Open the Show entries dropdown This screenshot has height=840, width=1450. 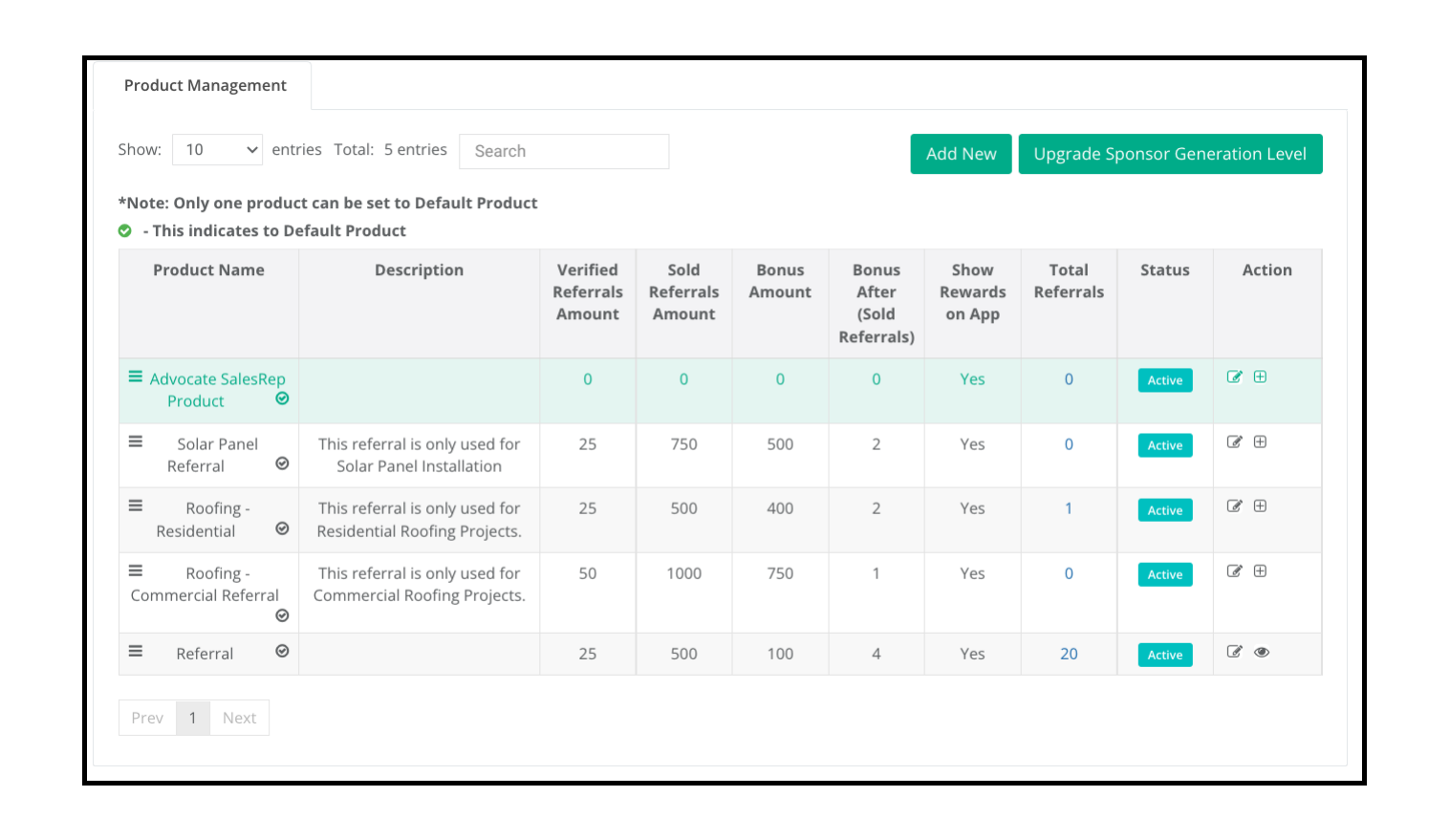click(x=217, y=150)
